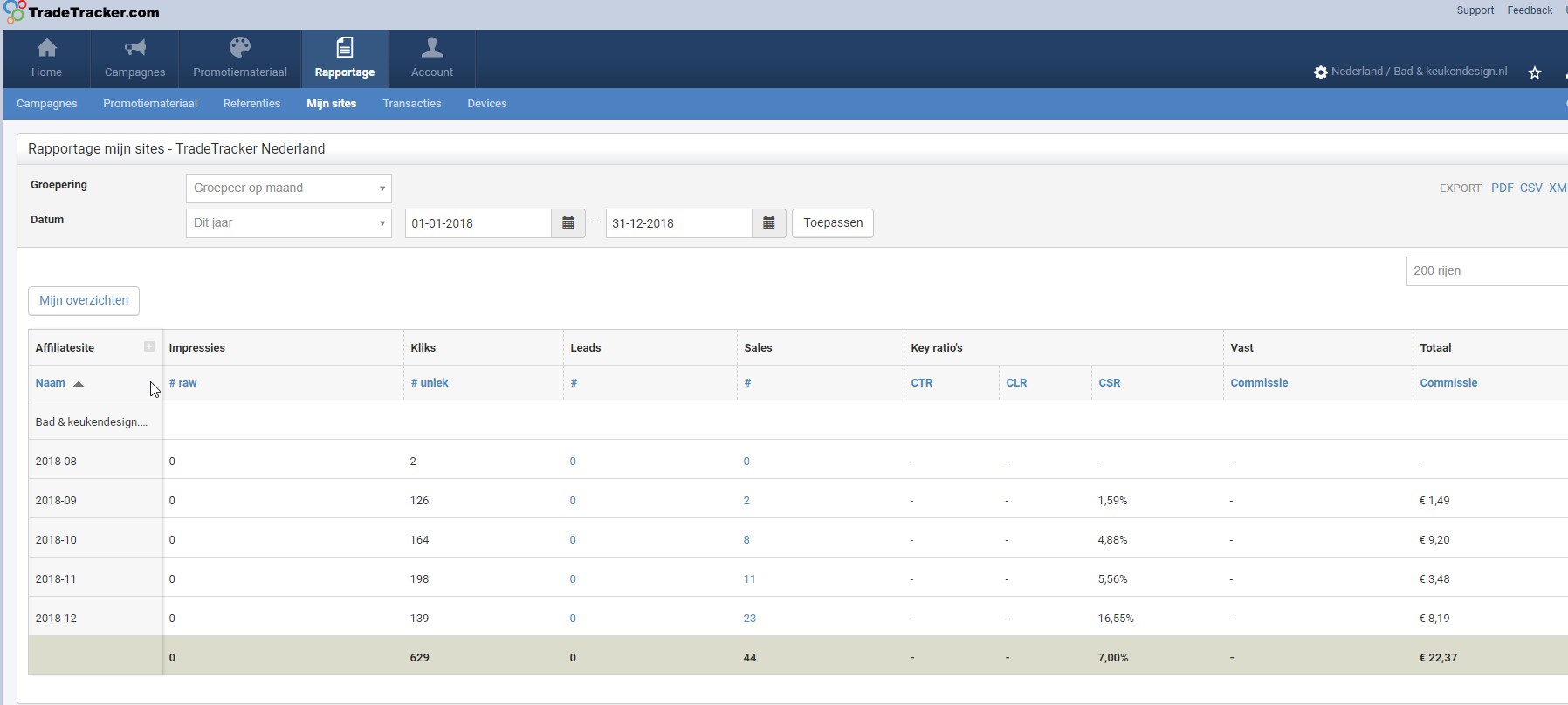Click the 2018-12 row label
The width and height of the screenshot is (1568, 705).
pyautogui.click(x=56, y=618)
